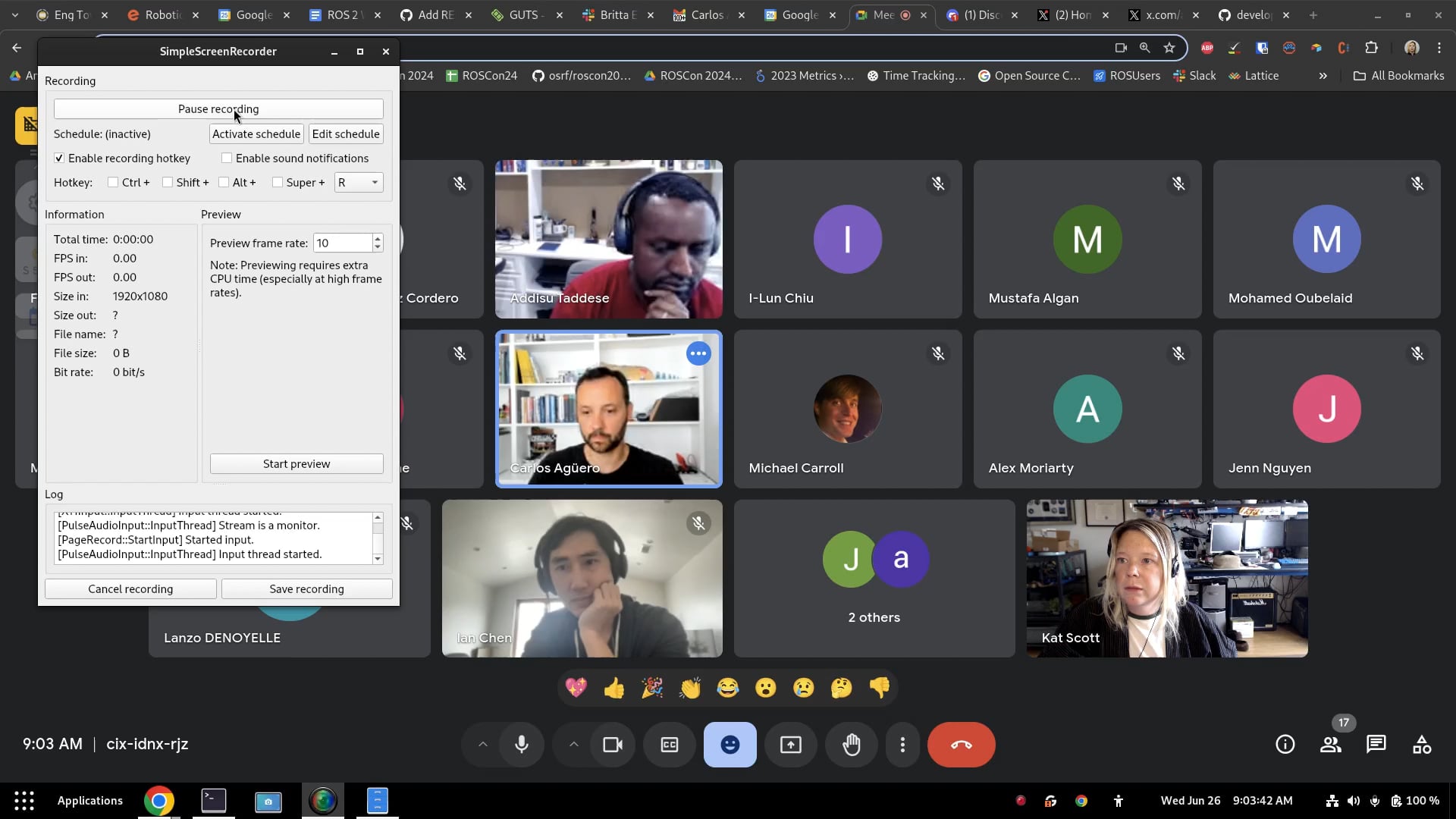Leave the call with red hang-up button
The image size is (1456, 819).
(x=961, y=745)
